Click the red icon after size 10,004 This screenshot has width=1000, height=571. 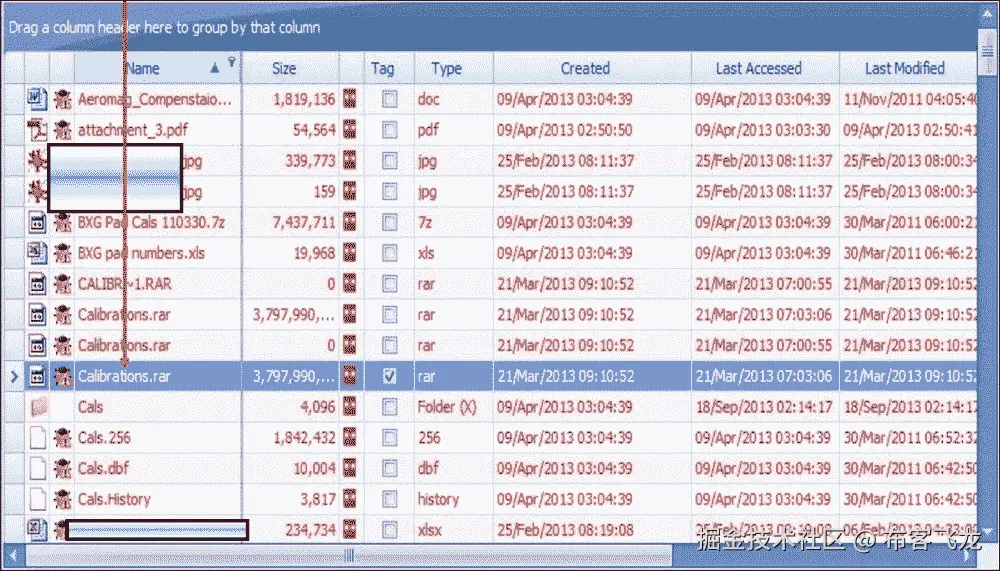[349, 468]
